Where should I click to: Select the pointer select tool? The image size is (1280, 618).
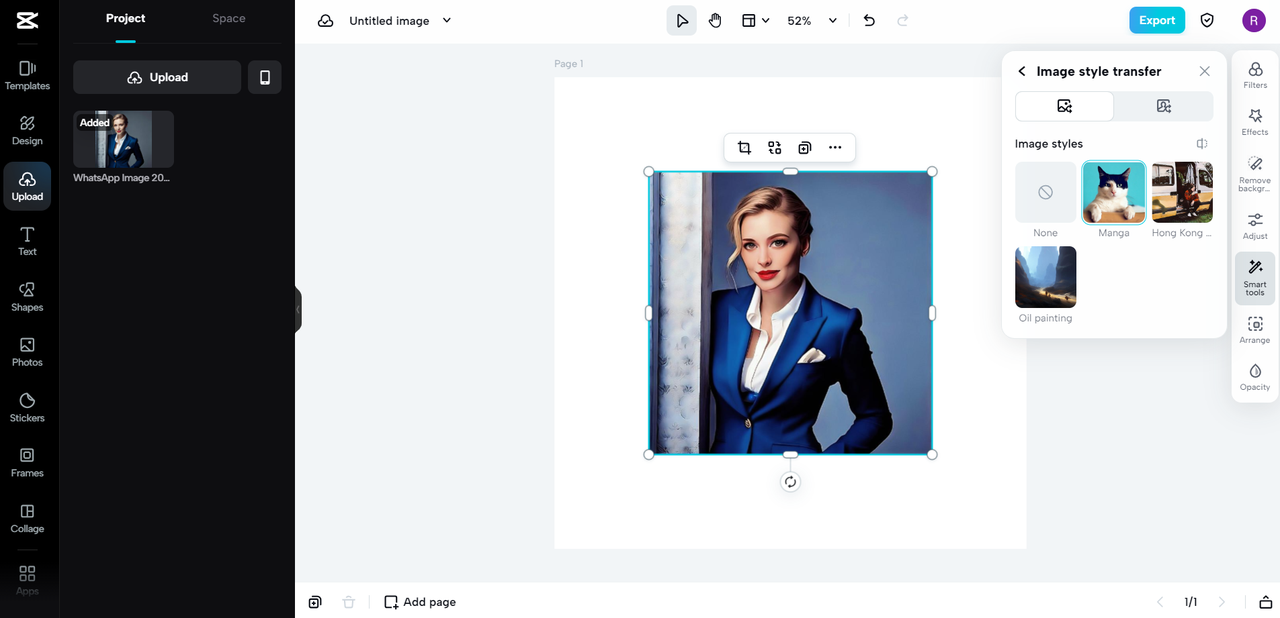[682, 20]
